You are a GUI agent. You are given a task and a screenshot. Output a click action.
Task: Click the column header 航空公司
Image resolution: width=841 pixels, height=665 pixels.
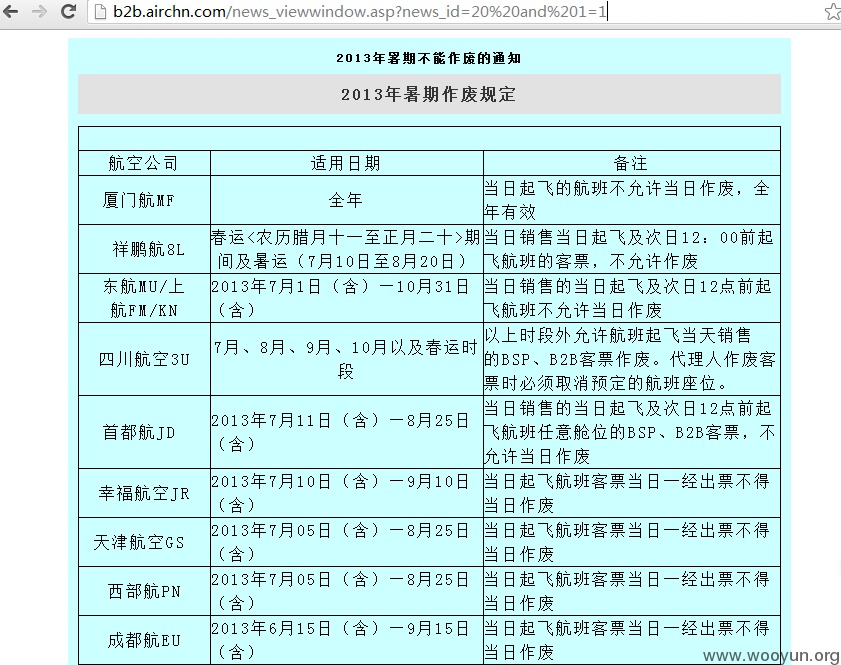(144, 163)
